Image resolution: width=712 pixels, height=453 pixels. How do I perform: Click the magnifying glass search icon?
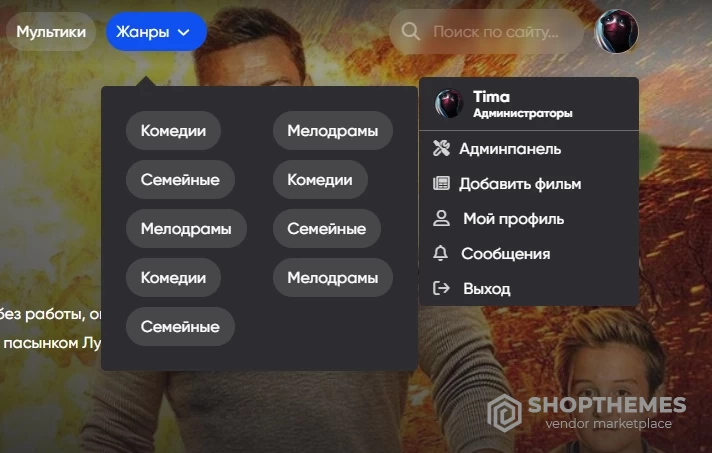[410, 32]
